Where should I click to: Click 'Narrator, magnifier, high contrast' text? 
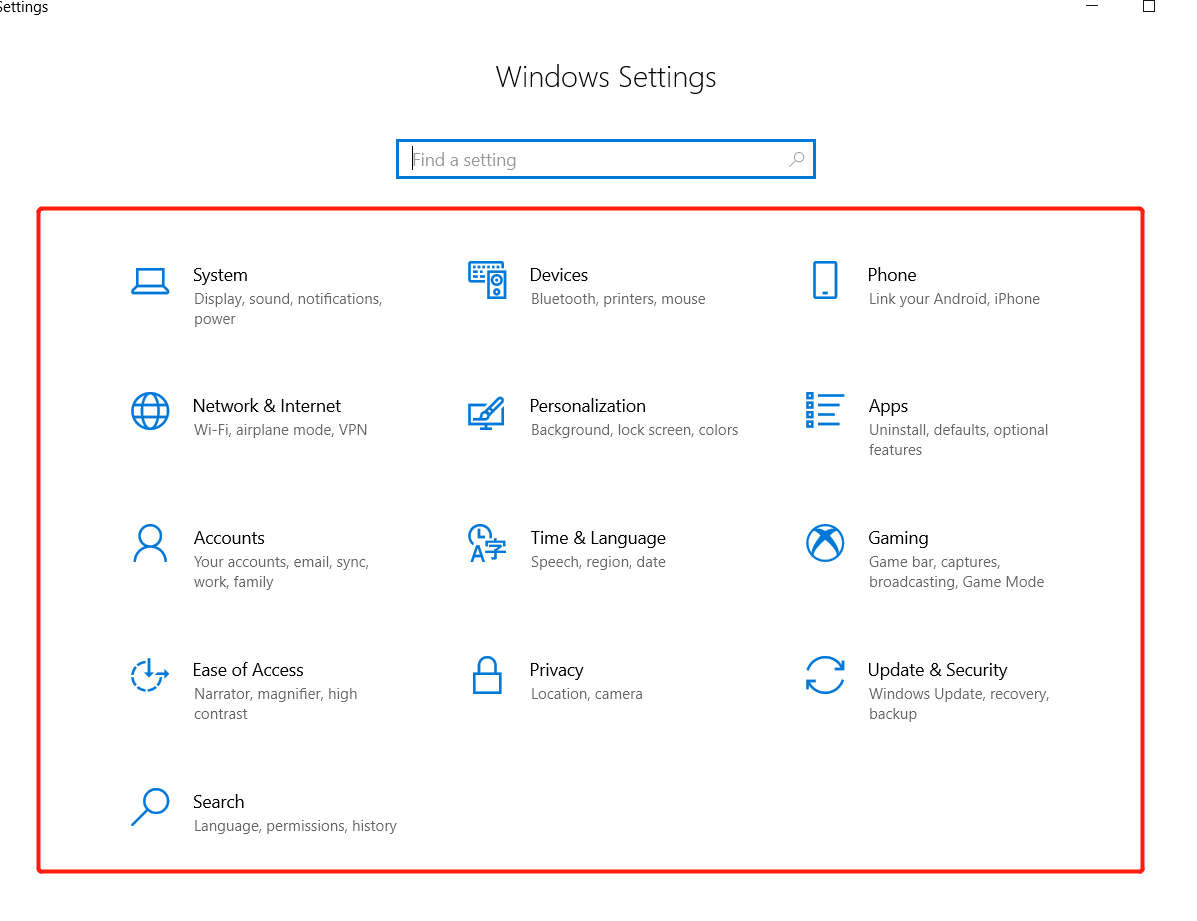coord(275,704)
